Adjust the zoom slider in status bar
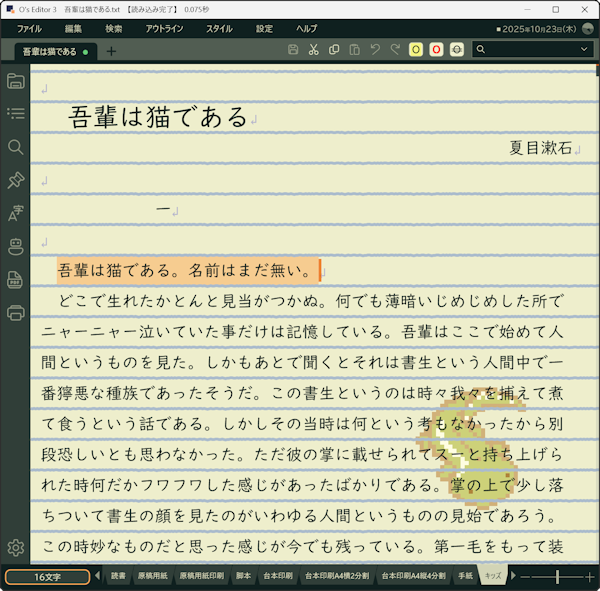Screen dimensions: 600x591 (x=556, y=577)
